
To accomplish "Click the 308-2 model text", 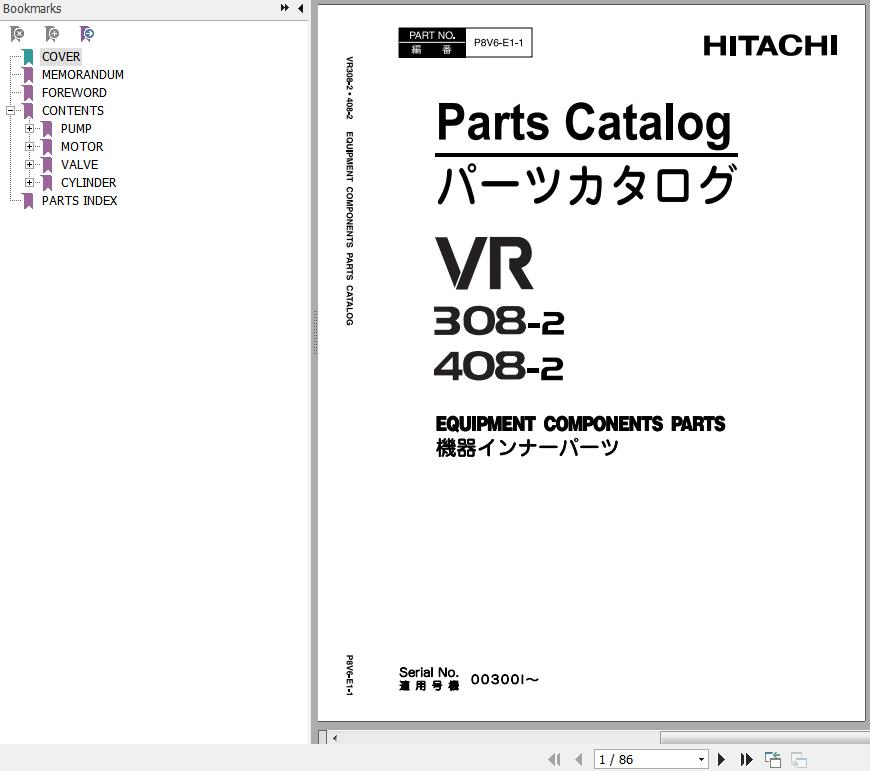I will [499, 321].
